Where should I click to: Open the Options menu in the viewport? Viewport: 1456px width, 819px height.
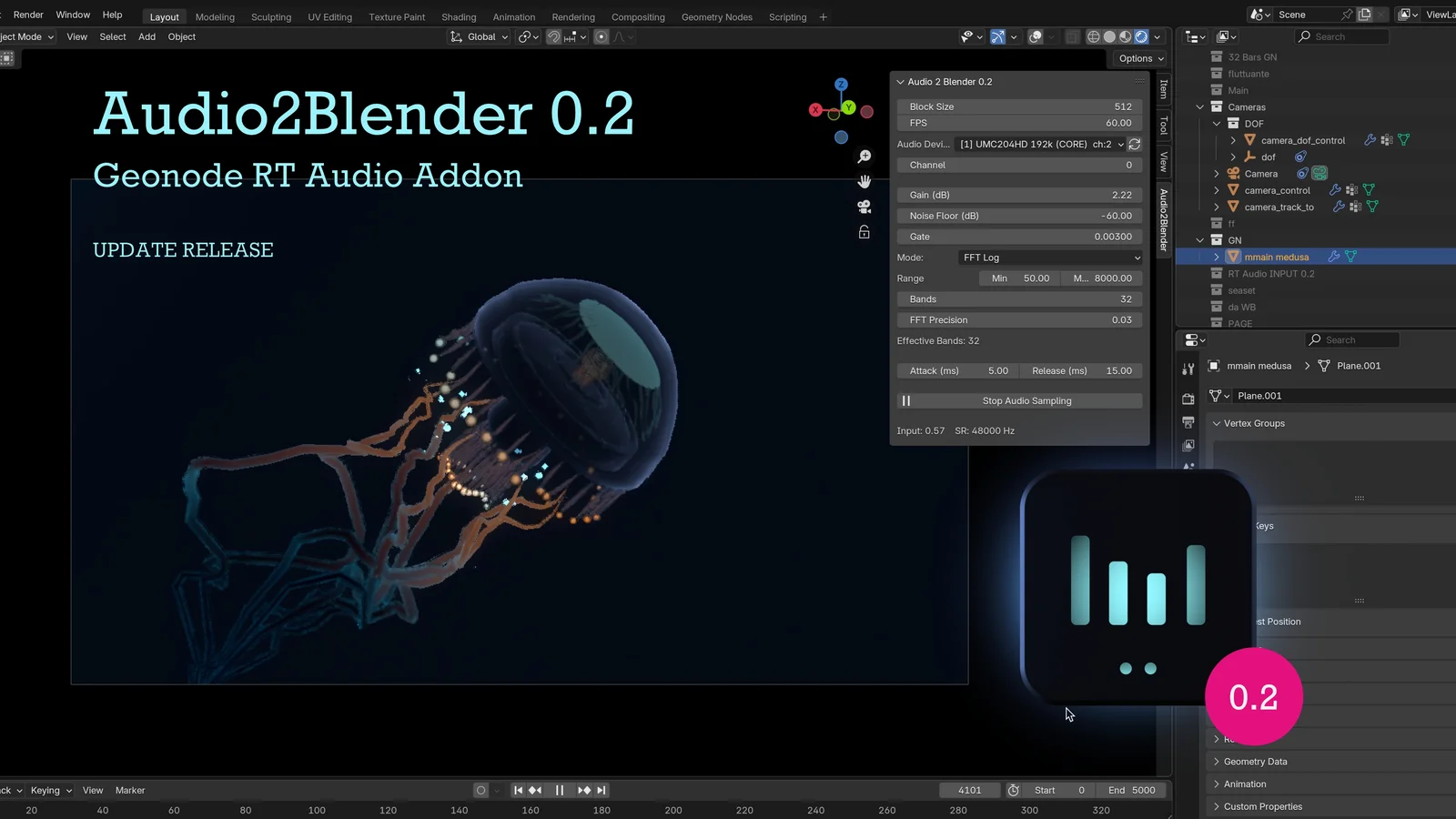[1138, 58]
